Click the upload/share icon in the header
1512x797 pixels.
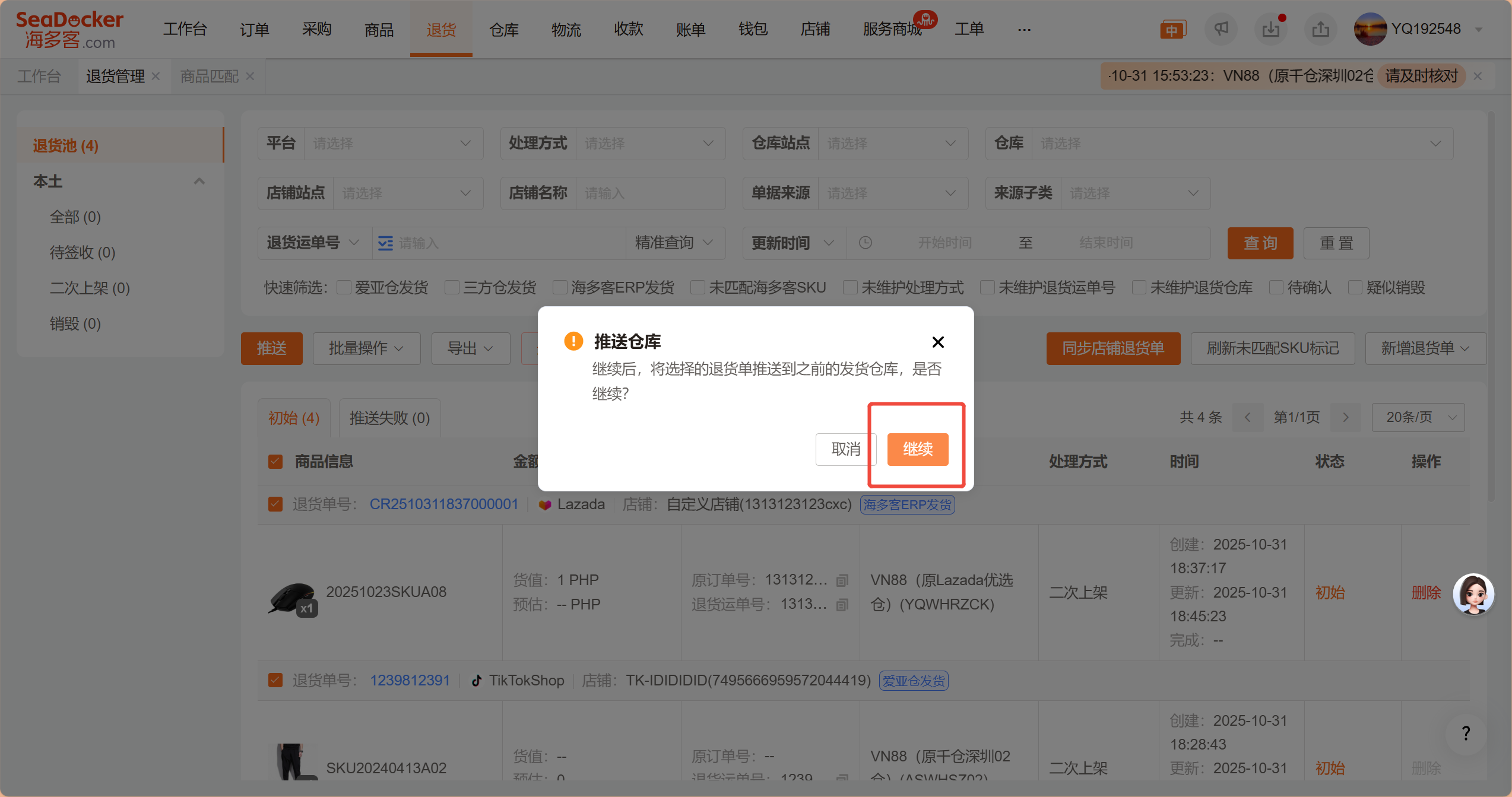(x=1320, y=28)
